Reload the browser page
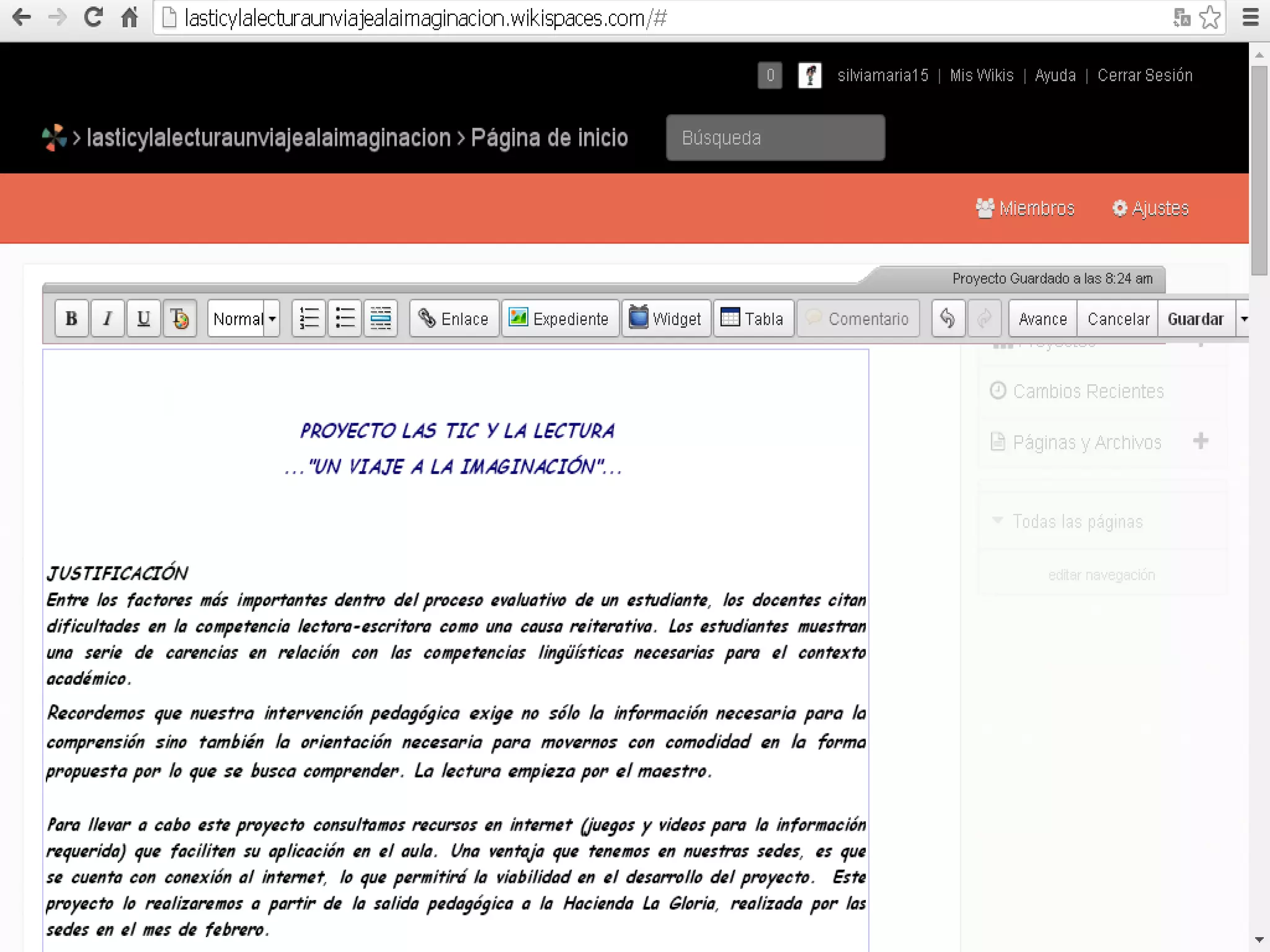 tap(93, 17)
